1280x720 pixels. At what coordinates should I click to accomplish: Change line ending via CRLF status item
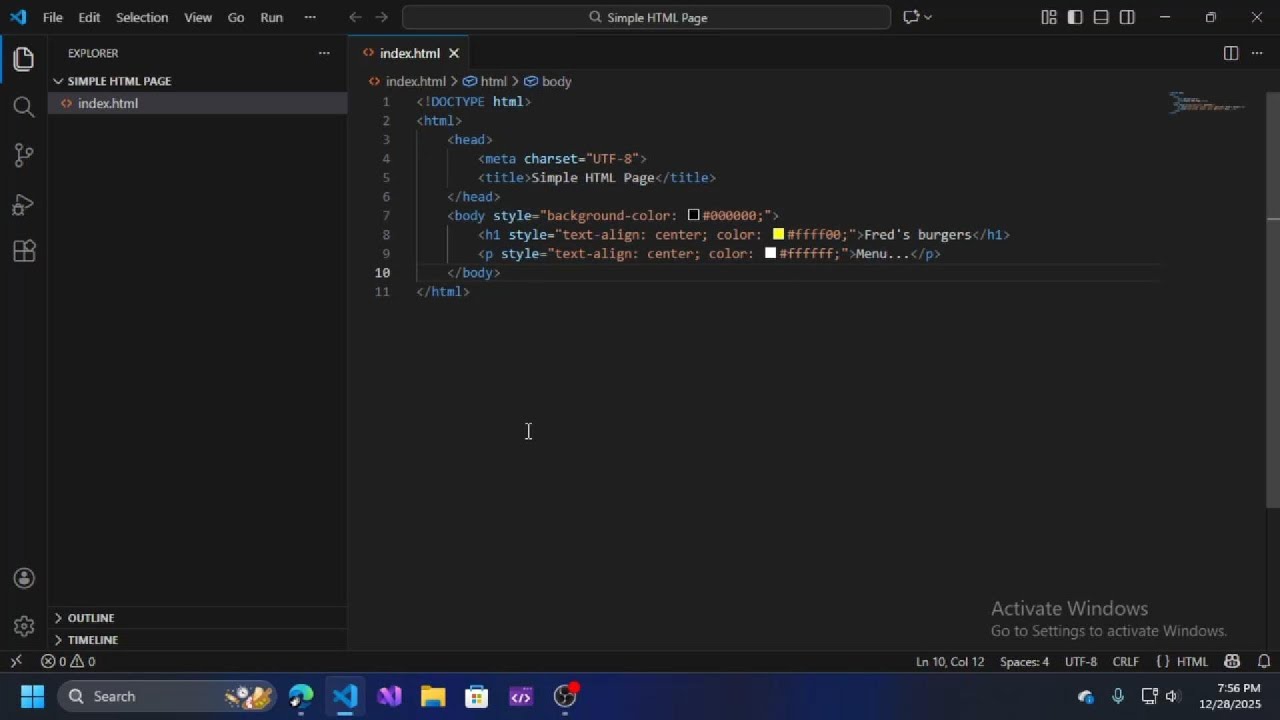click(1126, 661)
